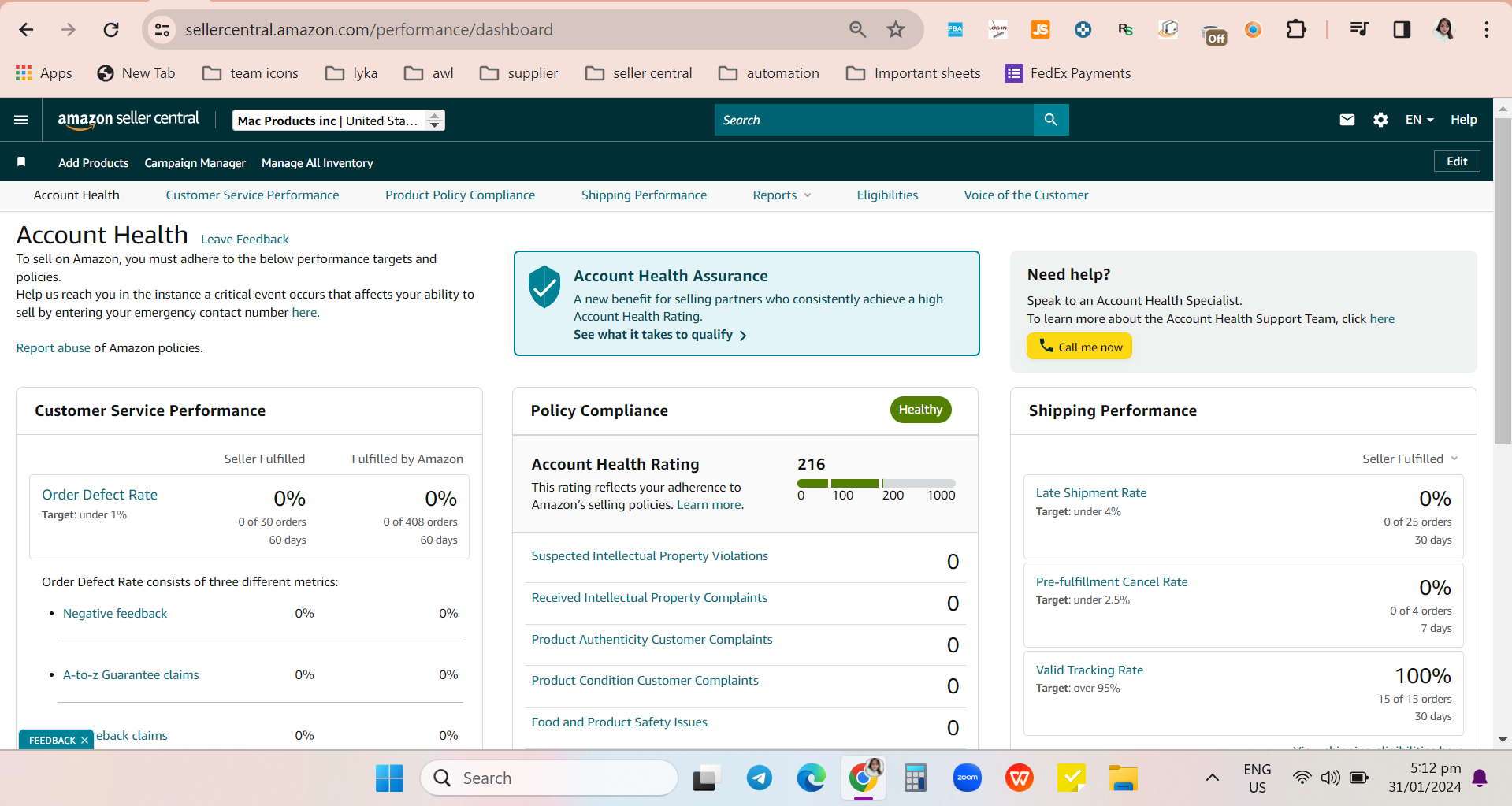Open the Account Health tab
The width and height of the screenshot is (1512, 806).
click(76, 195)
